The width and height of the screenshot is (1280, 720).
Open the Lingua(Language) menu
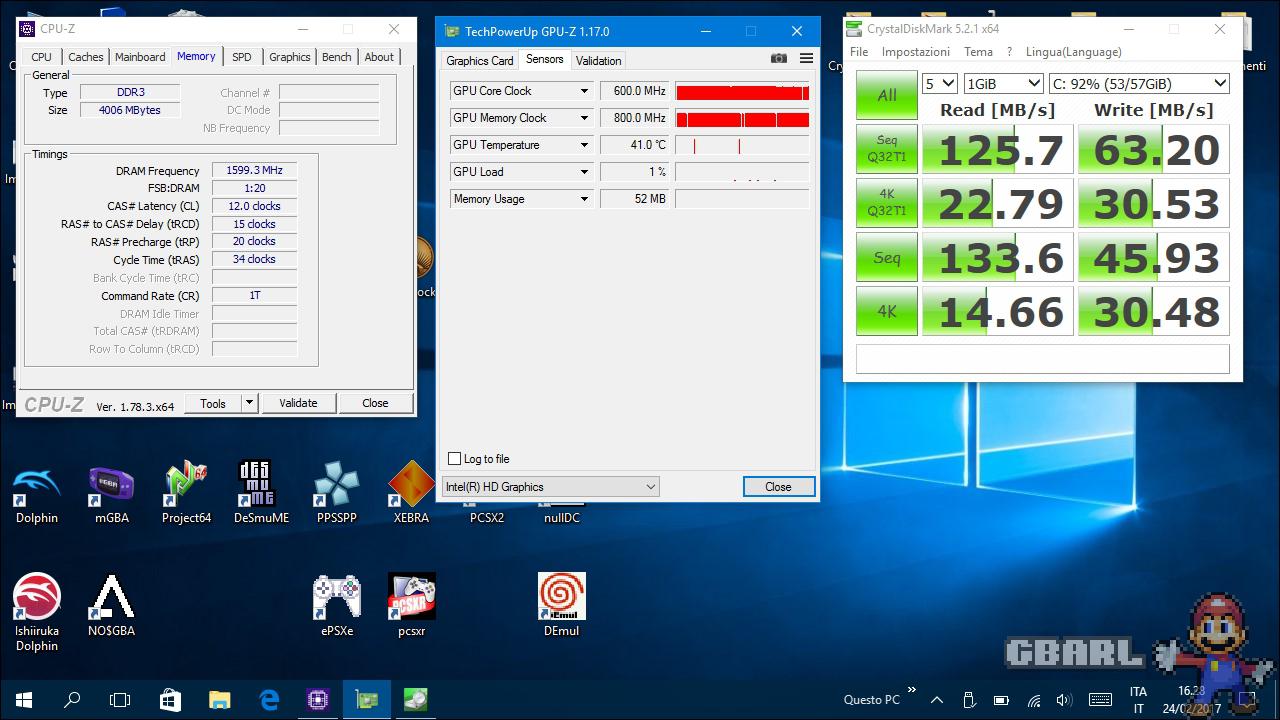click(1073, 52)
